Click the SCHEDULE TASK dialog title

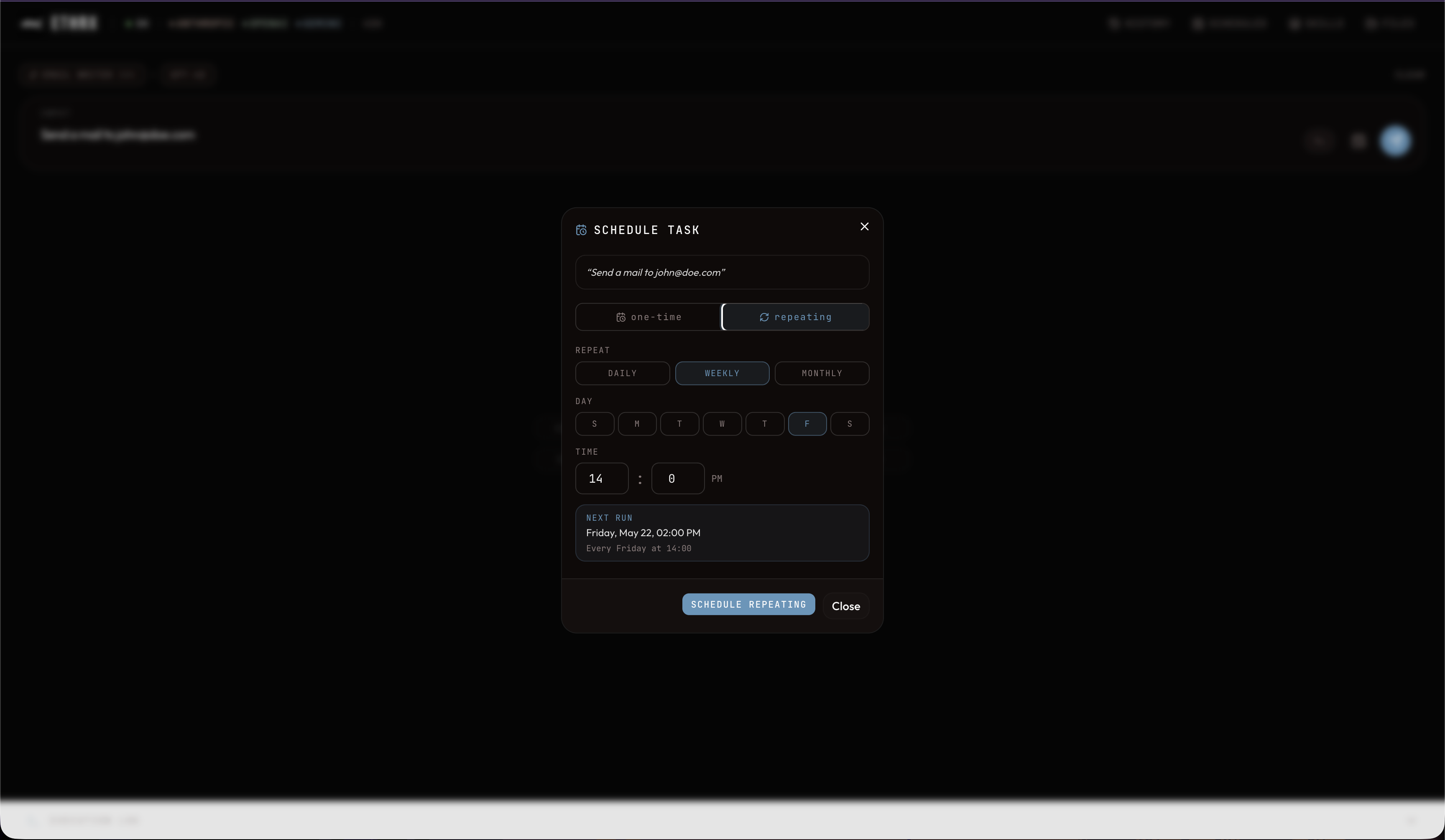(x=646, y=230)
